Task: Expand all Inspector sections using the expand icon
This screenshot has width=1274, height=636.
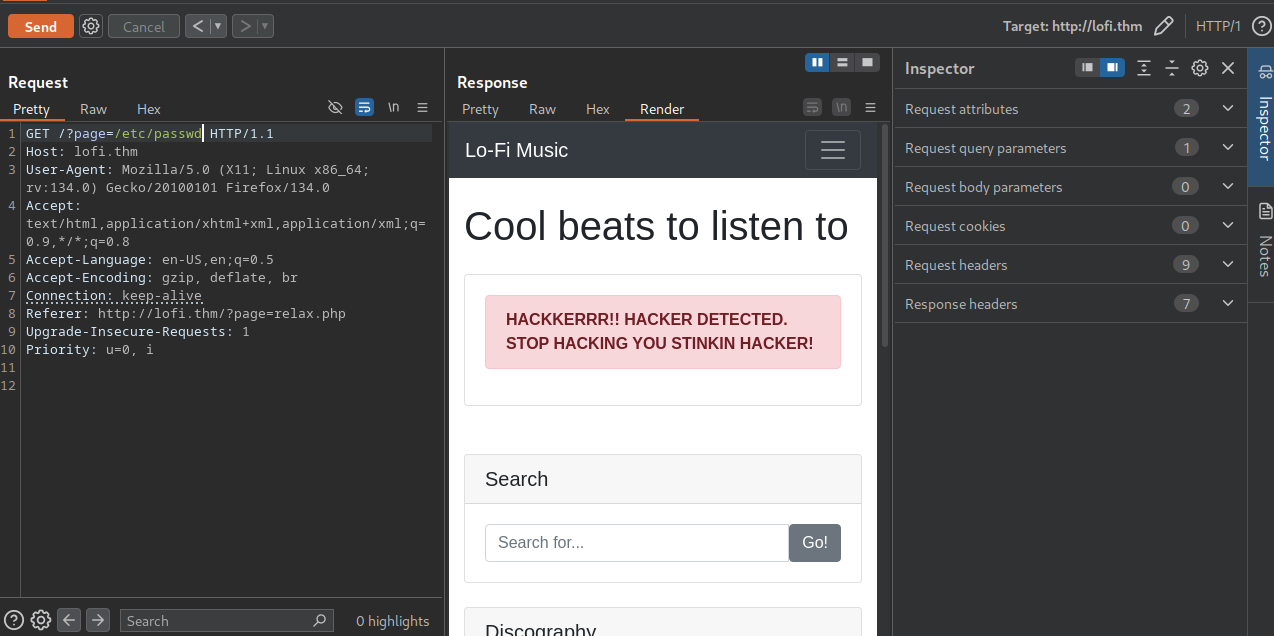Action: [1143, 68]
